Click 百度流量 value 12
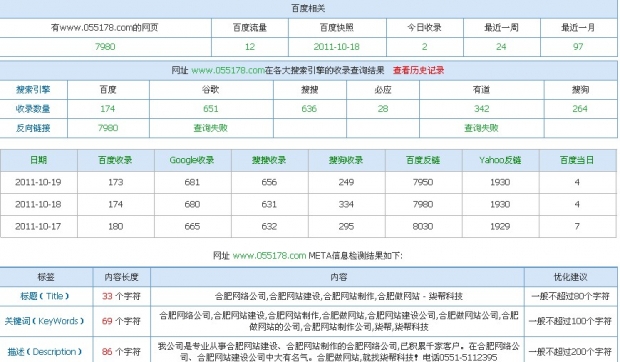The width and height of the screenshot is (620, 362). point(250,47)
